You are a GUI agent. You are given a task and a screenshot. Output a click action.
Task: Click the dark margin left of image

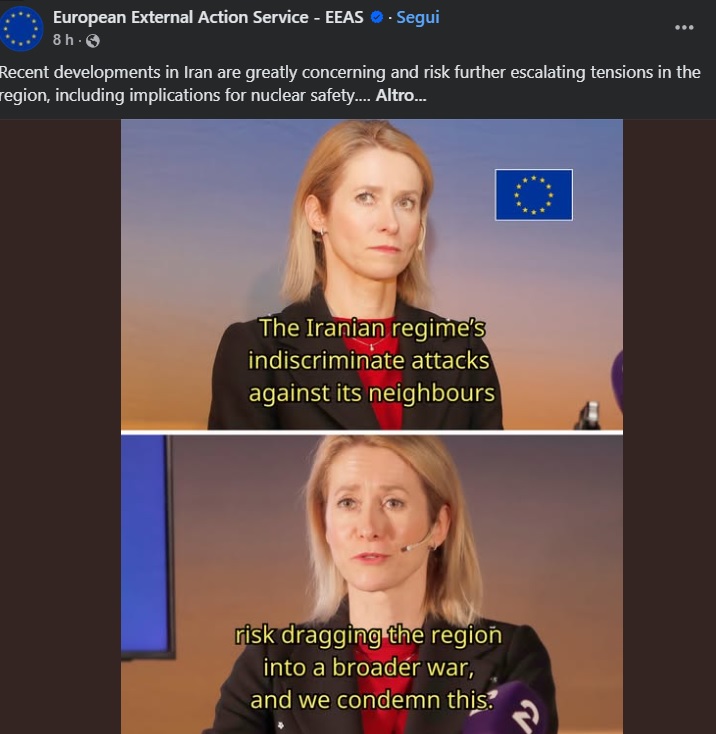click(x=60, y=426)
